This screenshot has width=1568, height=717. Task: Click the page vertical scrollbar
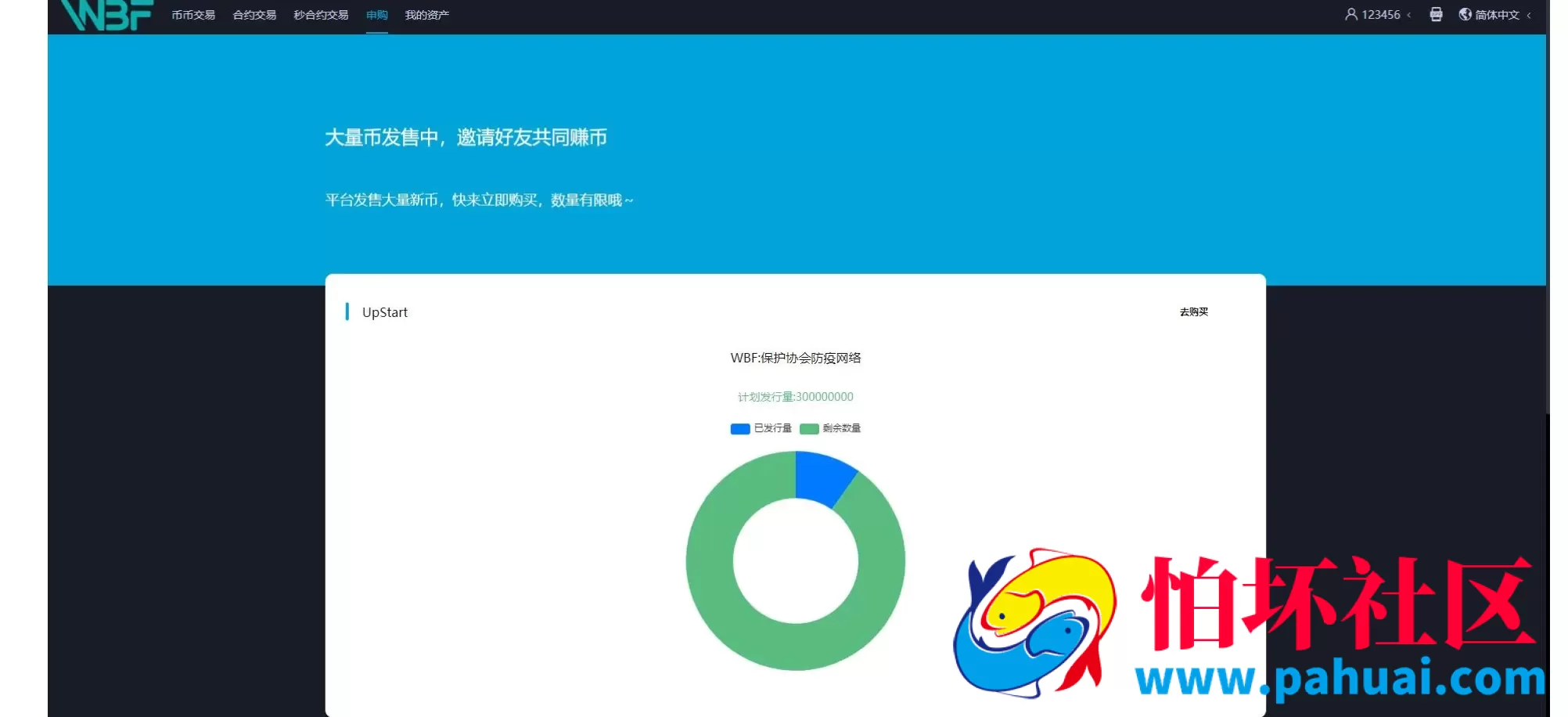(x=1548, y=207)
